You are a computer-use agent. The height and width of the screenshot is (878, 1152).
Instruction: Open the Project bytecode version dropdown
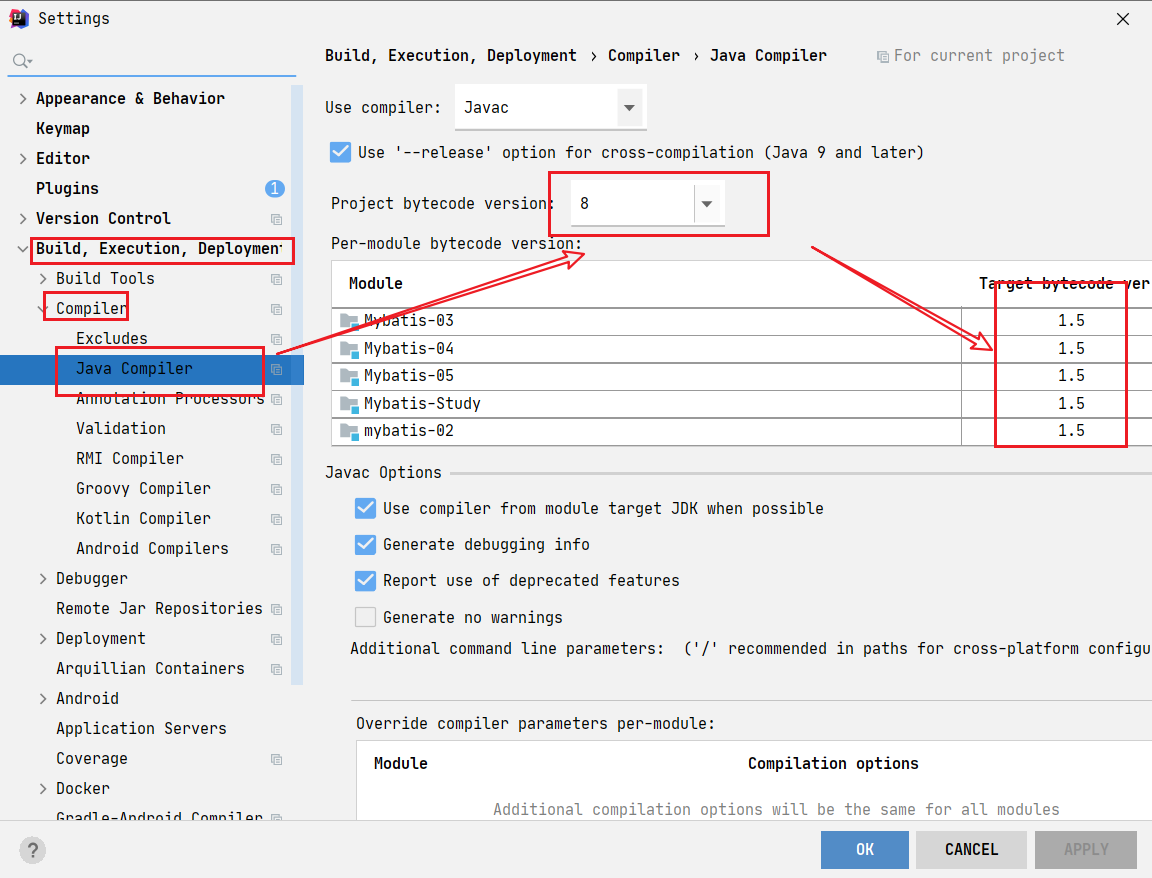click(x=707, y=204)
